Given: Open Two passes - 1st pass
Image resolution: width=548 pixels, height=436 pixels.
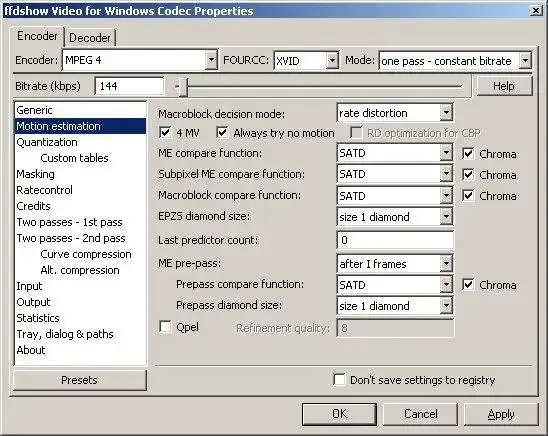Looking at the screenshot, I should (80, 222).
